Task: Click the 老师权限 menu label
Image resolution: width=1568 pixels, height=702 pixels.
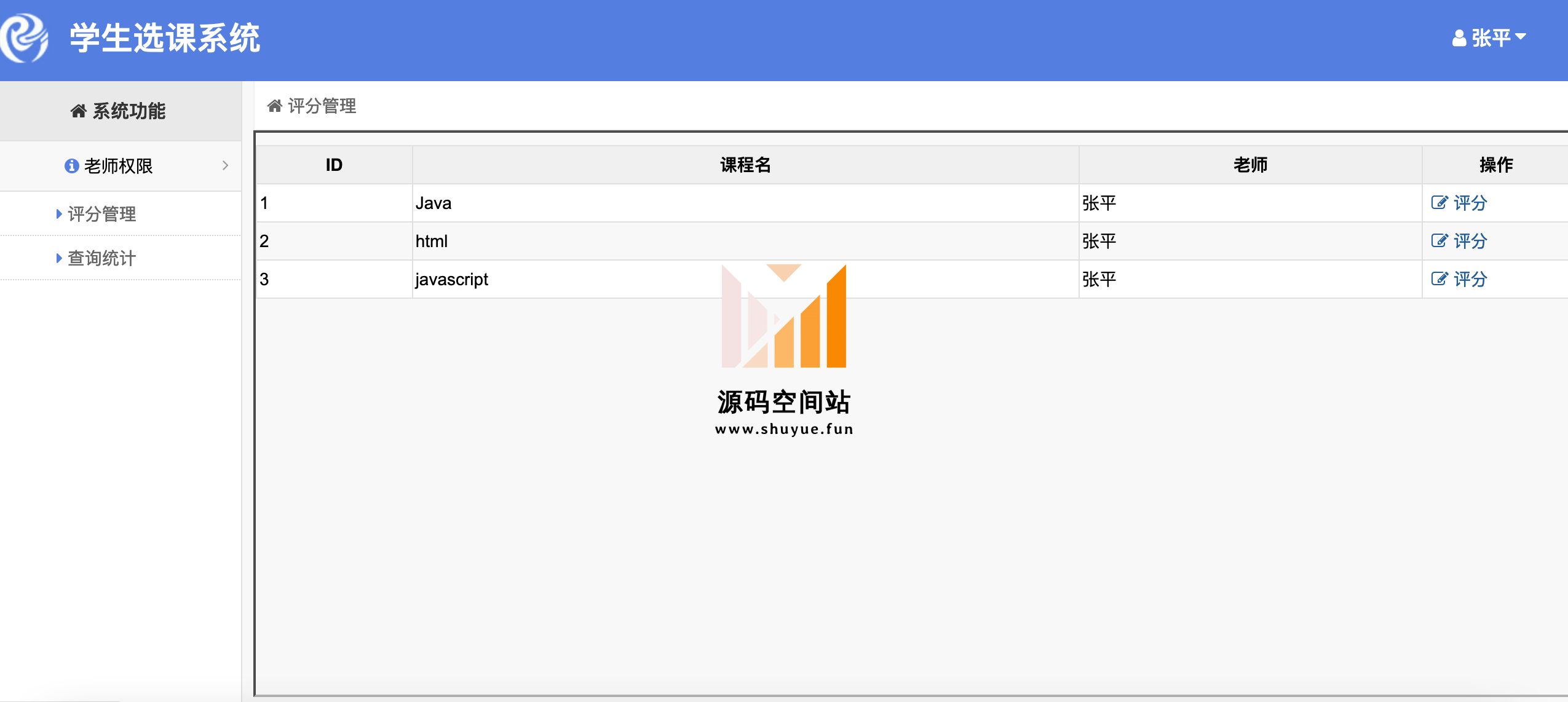Action: [x=118, y=165]
